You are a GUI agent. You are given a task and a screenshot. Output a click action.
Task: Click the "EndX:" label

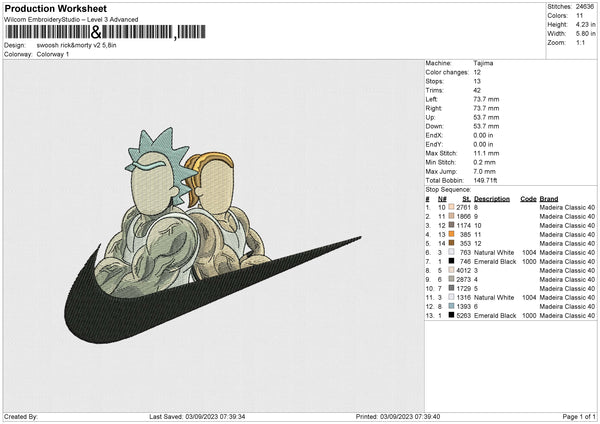tap(434, 135)
